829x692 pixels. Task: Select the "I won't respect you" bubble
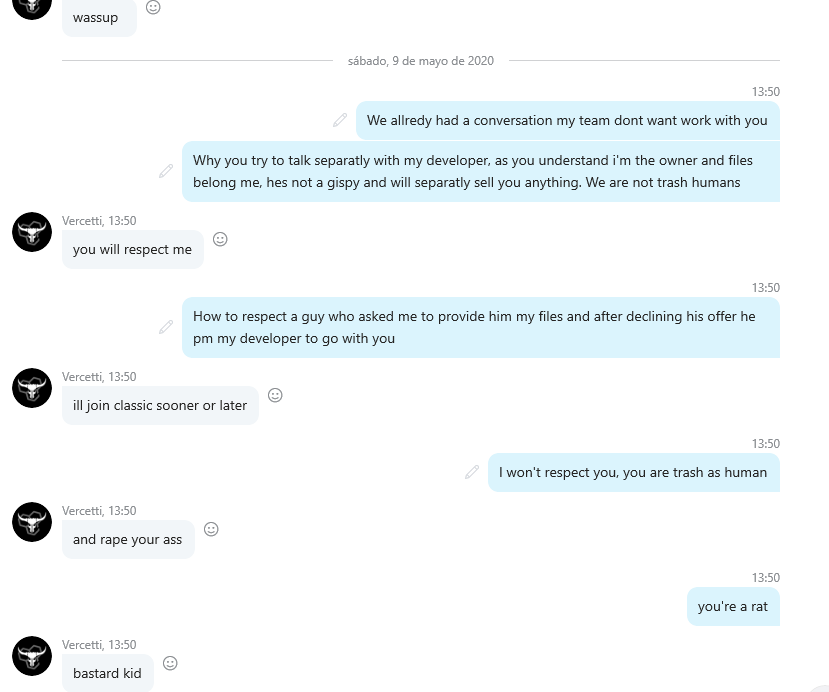633,472
